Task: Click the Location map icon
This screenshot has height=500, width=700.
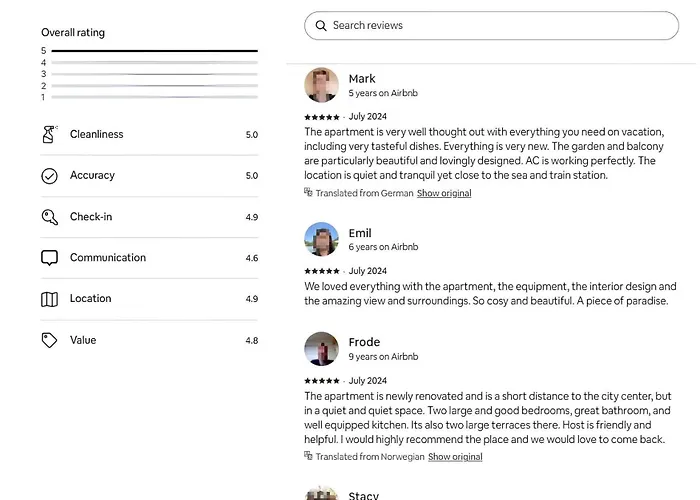Action: click(x=50, y=299)
